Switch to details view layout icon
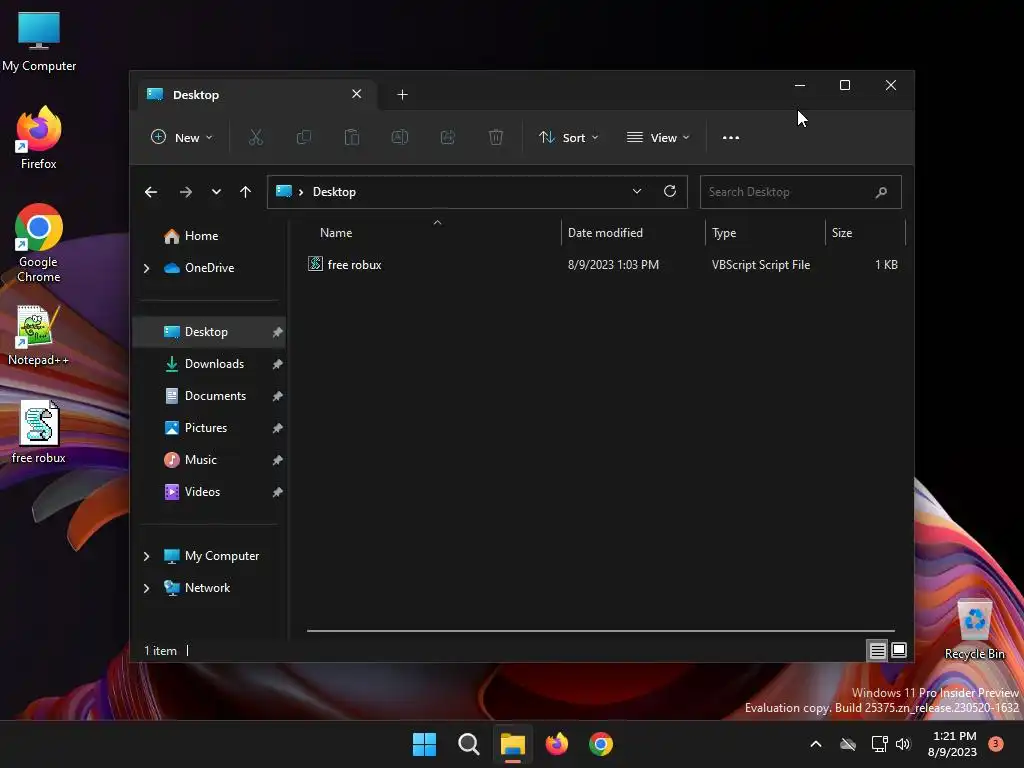The image size is (1024, 768). (x=877, y=650)
